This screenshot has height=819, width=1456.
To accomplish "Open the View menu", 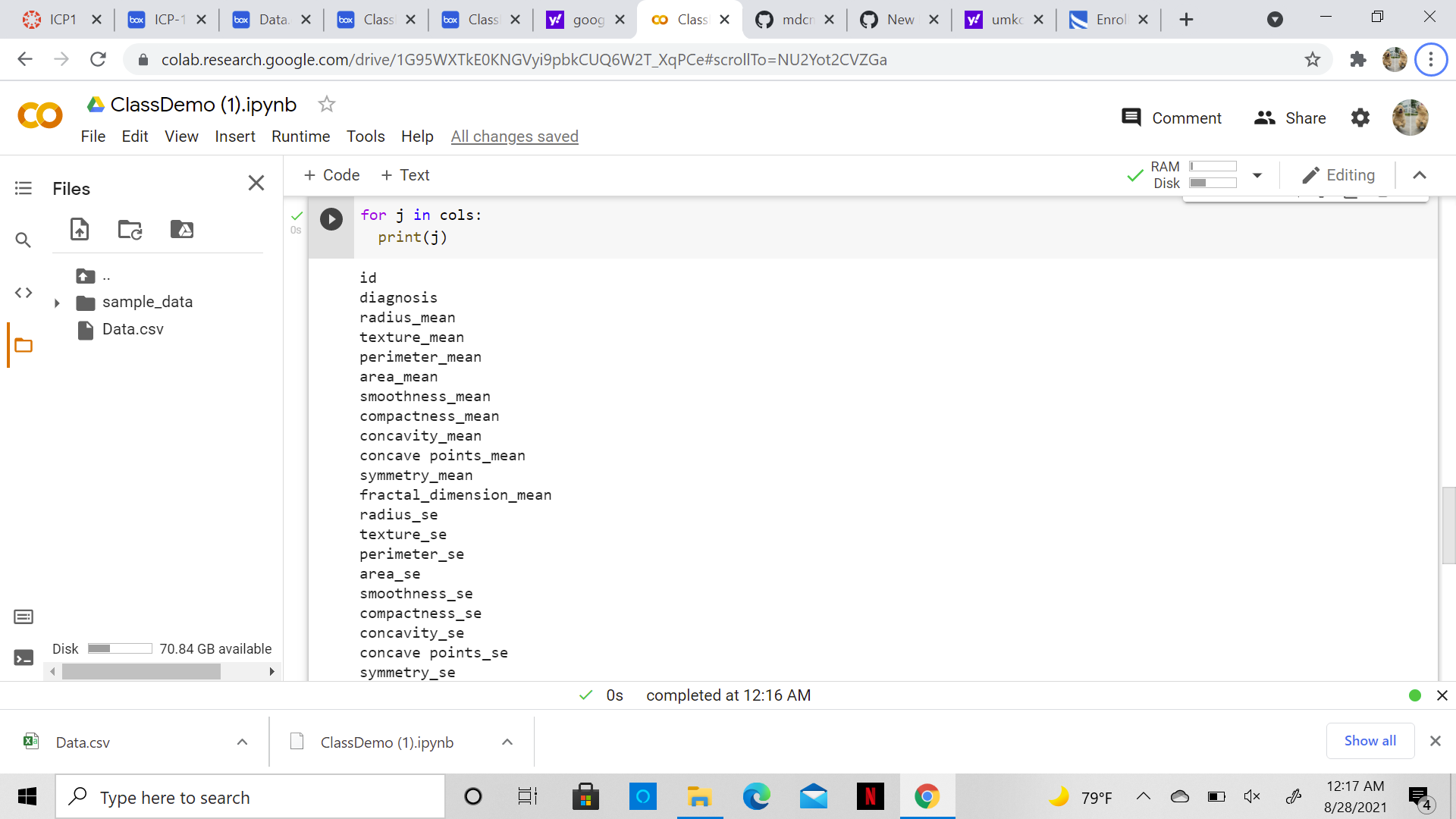I will [x=181, y=136].
